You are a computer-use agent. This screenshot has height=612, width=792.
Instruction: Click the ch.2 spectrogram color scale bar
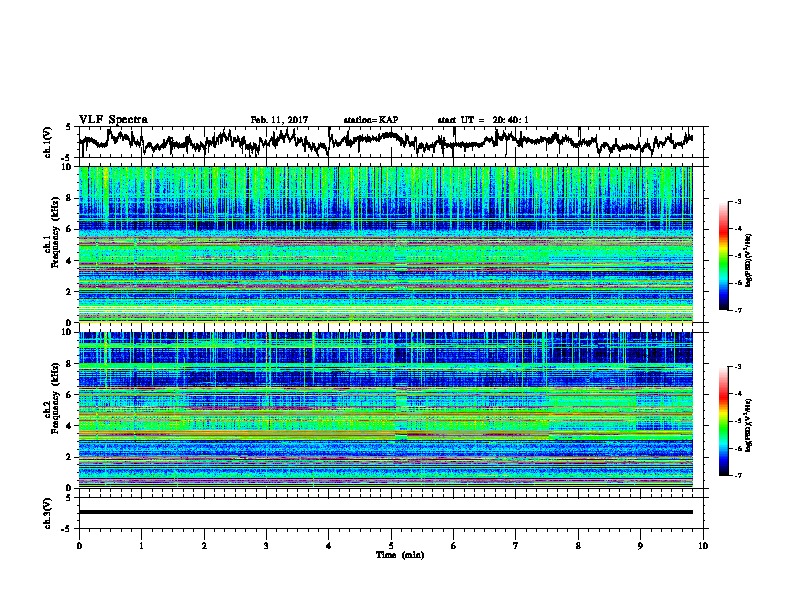point(724,421)
